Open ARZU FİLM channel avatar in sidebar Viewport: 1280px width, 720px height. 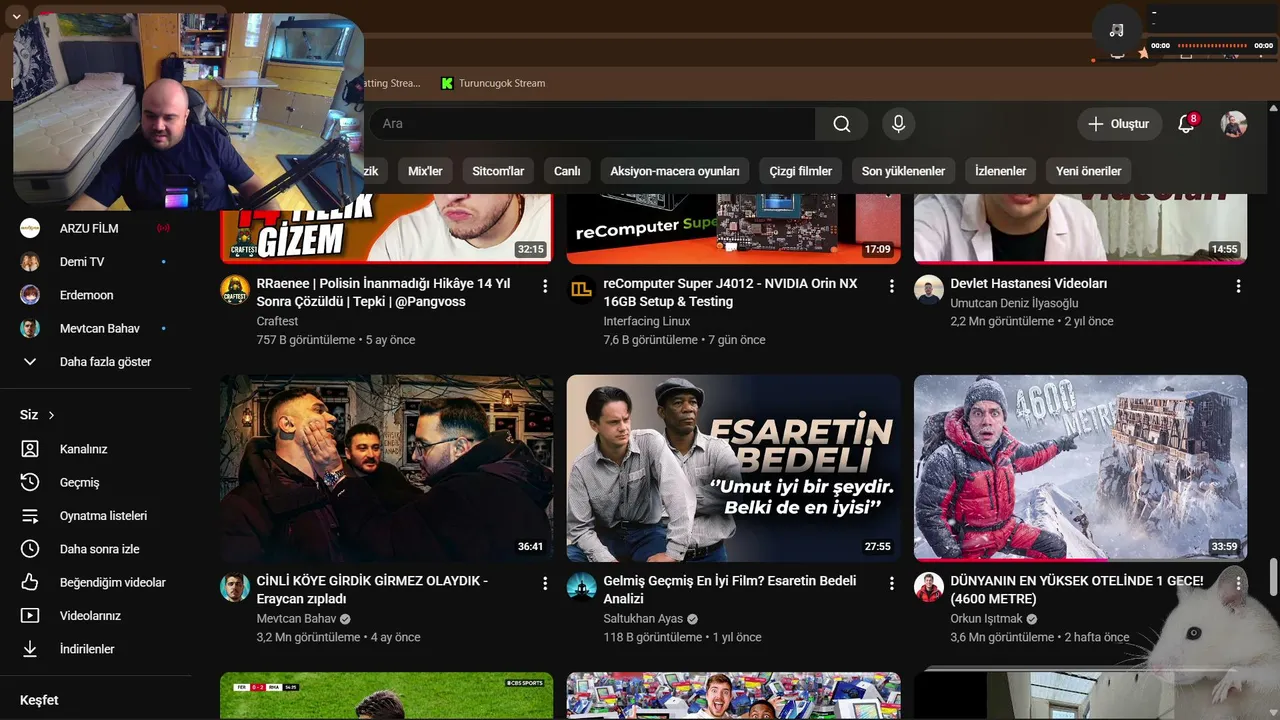[x=30, y=228]
